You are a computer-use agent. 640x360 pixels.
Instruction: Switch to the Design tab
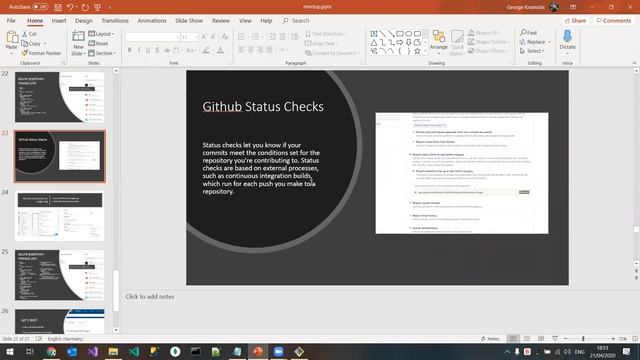point(84,20)
